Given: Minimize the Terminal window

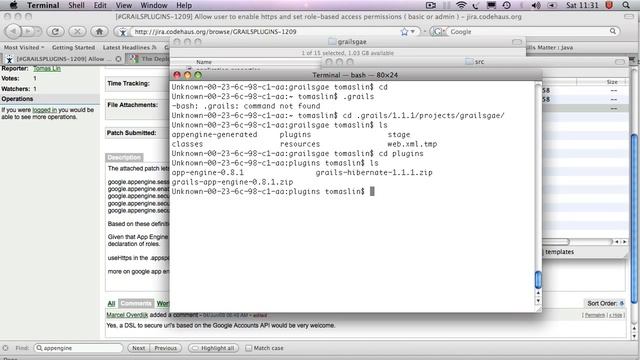Looking at the screenshot, I should 187,75.
